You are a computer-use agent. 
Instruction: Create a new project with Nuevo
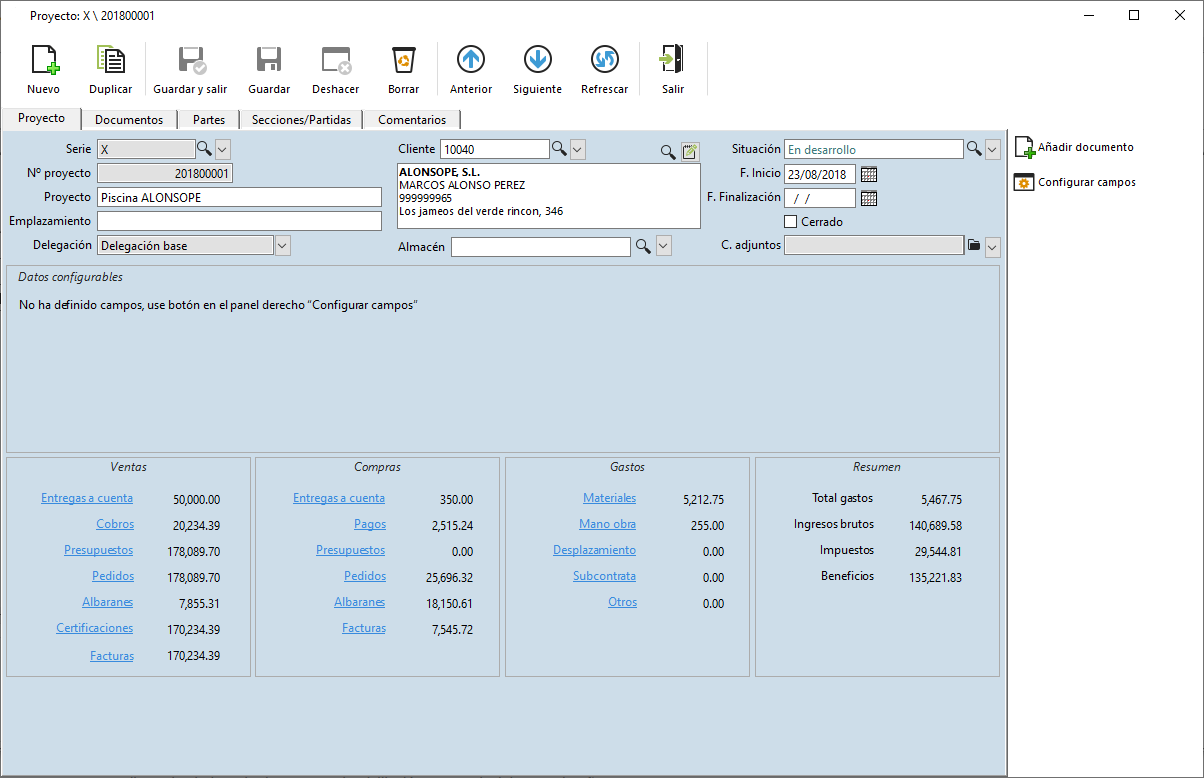point(43,69)
